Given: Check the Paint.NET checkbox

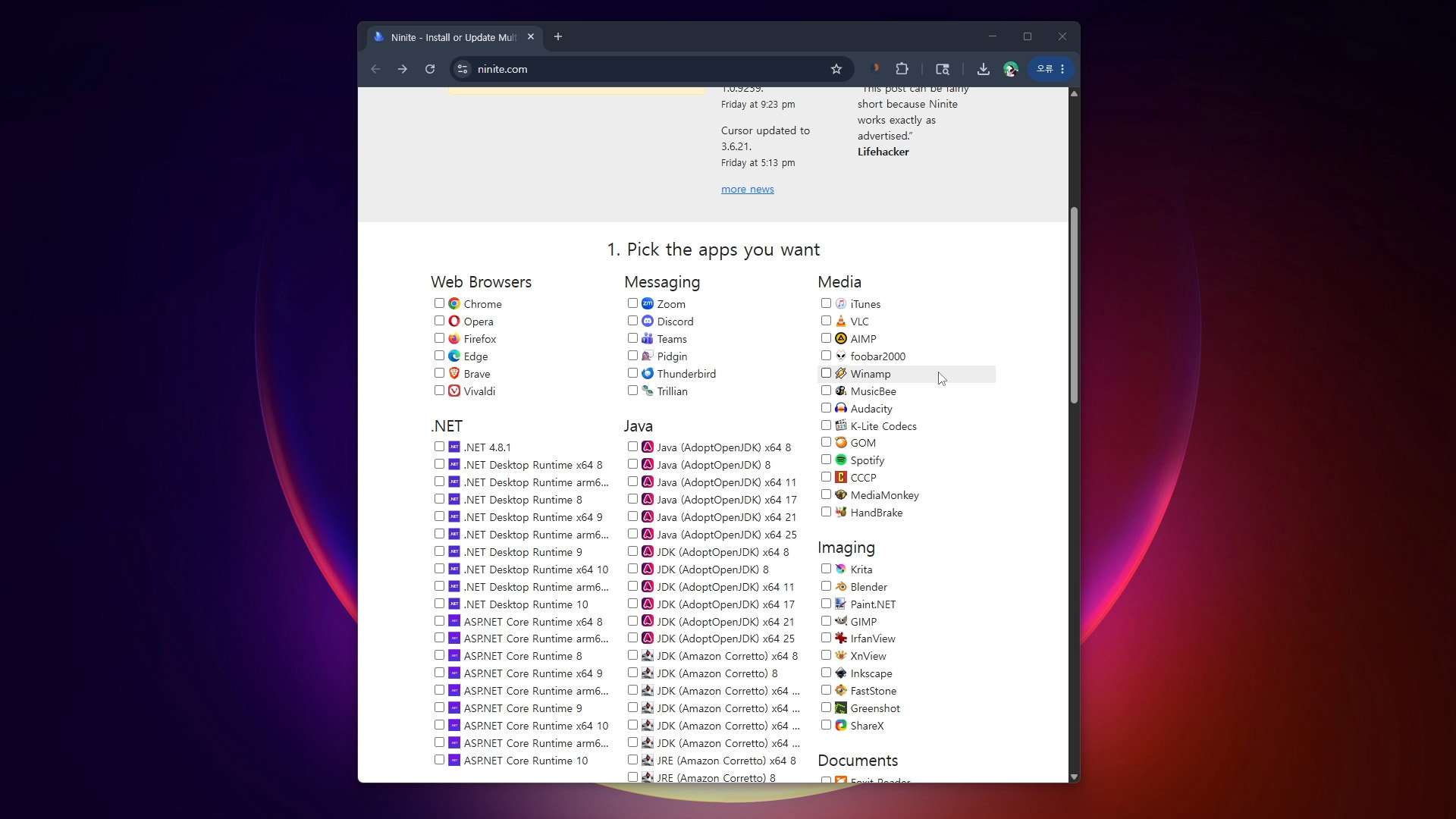Looking at the screenshot, I should point(826,604).
